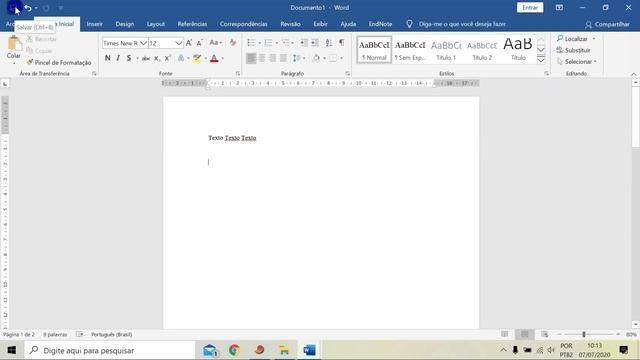Open the Layout tab

156,24
